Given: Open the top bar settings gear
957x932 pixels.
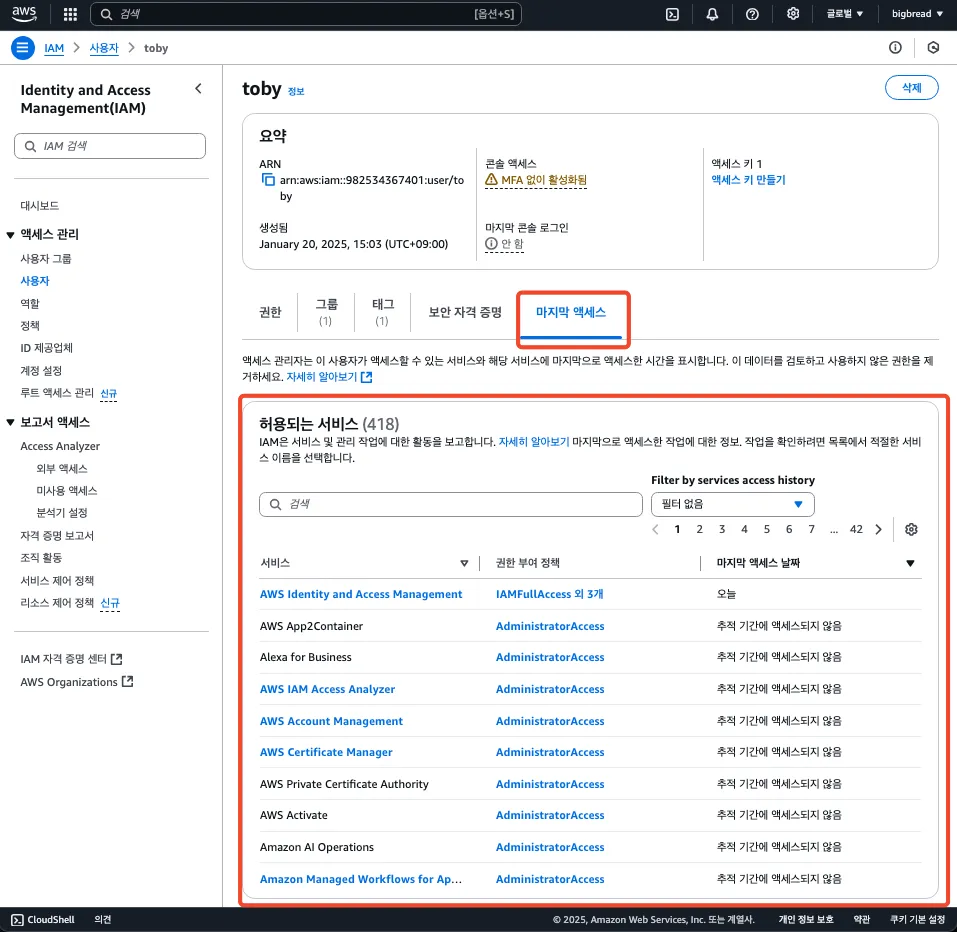Looking at the screenshot, I should (792, 13).
